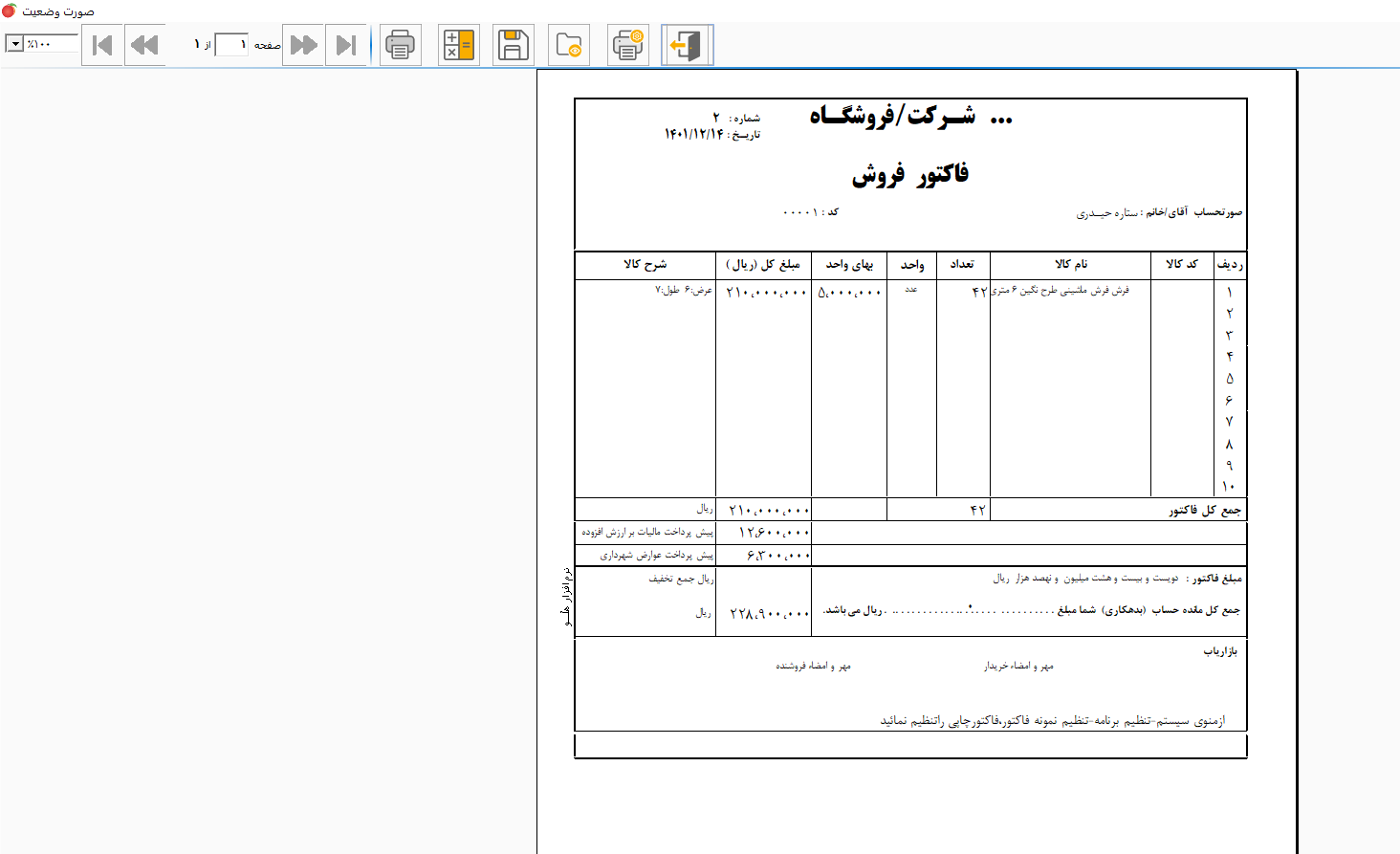This screenshot has height=854, width=1400.
Task: Click the company header شرکت/فروشگاه
Action: point(910,117)
